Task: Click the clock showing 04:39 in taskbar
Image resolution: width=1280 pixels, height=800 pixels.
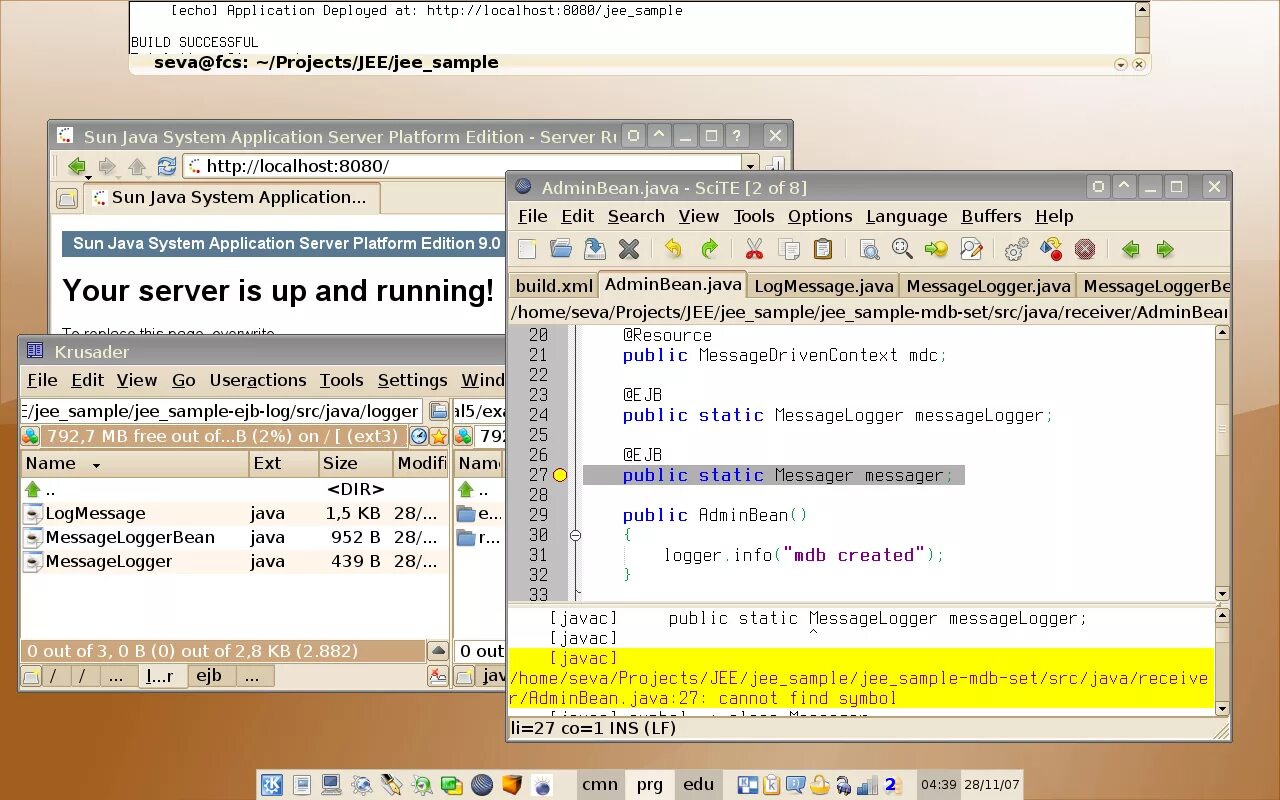Action: pos(939,785)
